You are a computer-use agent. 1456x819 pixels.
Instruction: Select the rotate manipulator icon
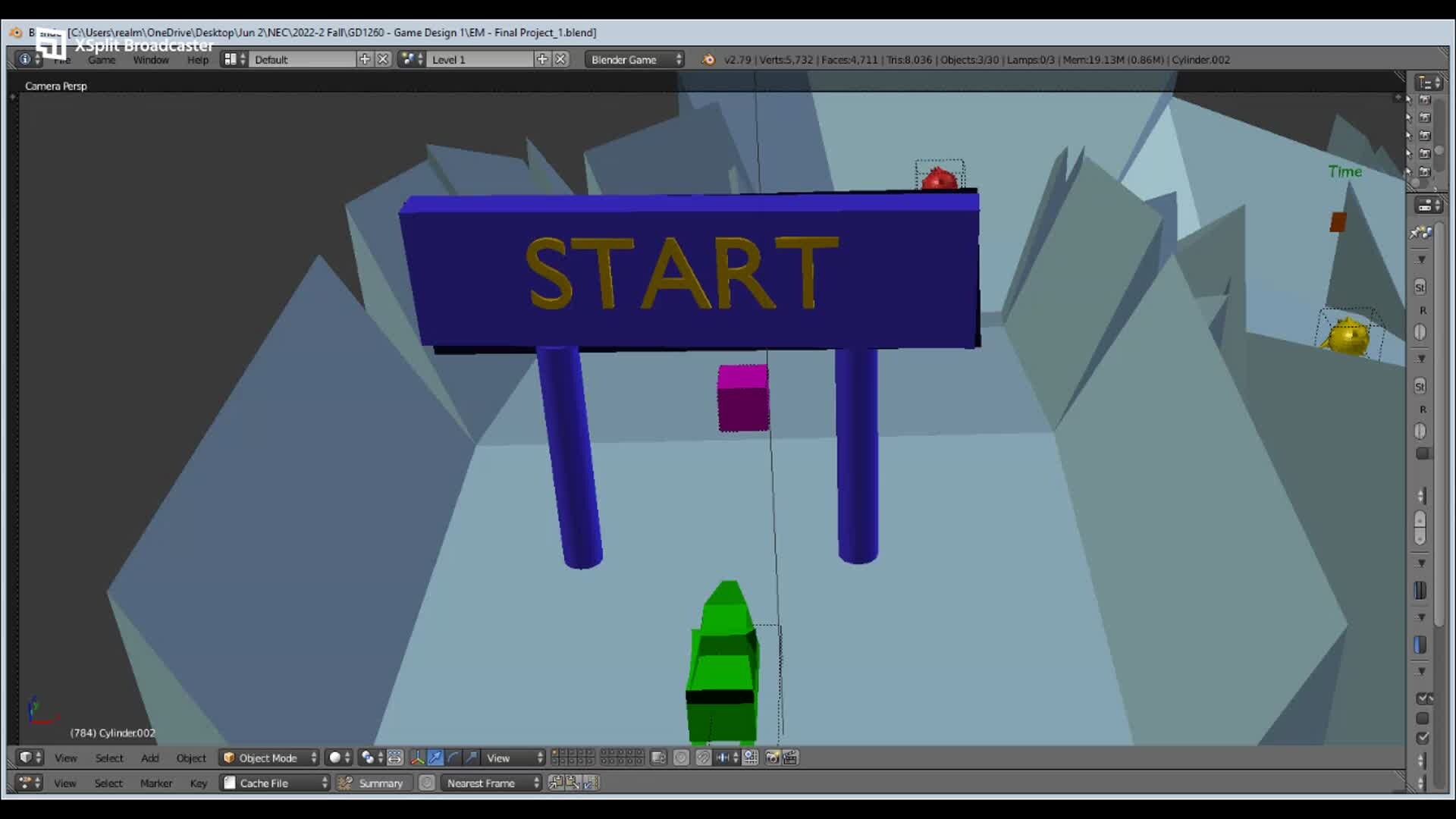pos(453,758)
